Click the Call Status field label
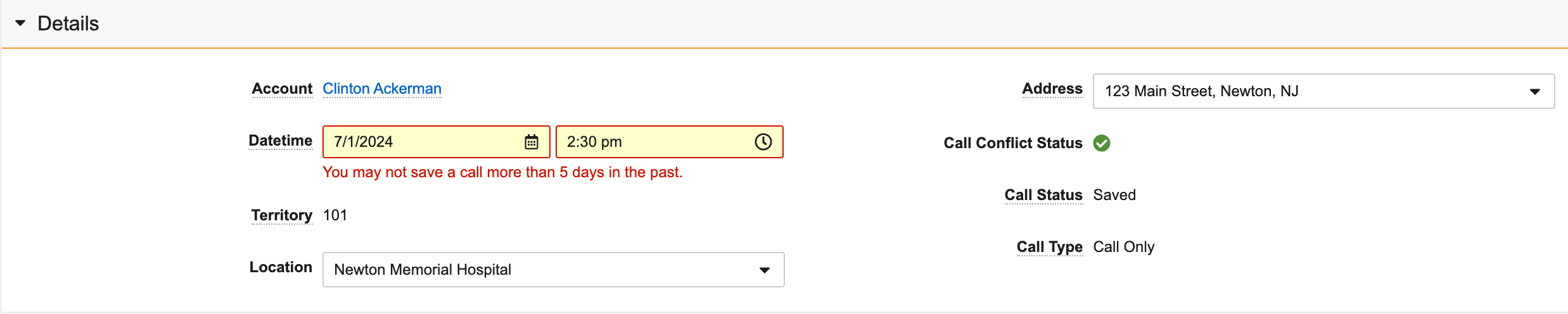The height and width of the screenshot is (314, 1568). [x=1043, y=195]
